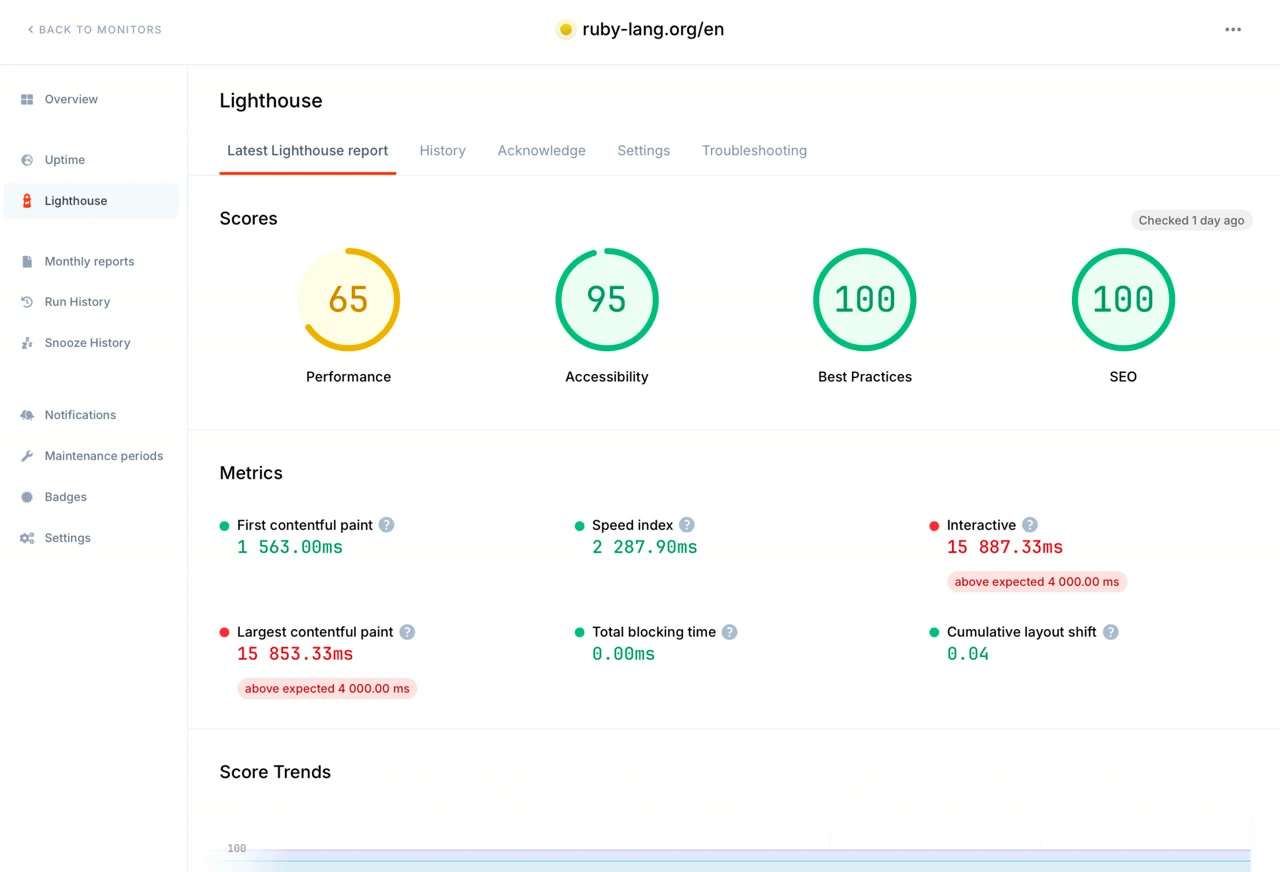Select the Latest Lighthouse report tab
Image resolution: width=1280 pixels, height=872 pixels.
coord(307,151)
